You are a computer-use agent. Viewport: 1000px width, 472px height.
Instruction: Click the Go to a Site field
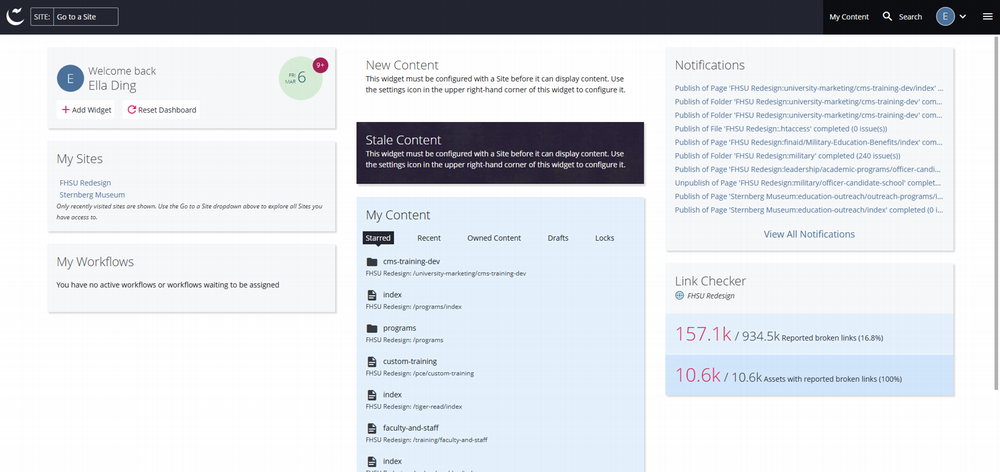tap(86, 17)
